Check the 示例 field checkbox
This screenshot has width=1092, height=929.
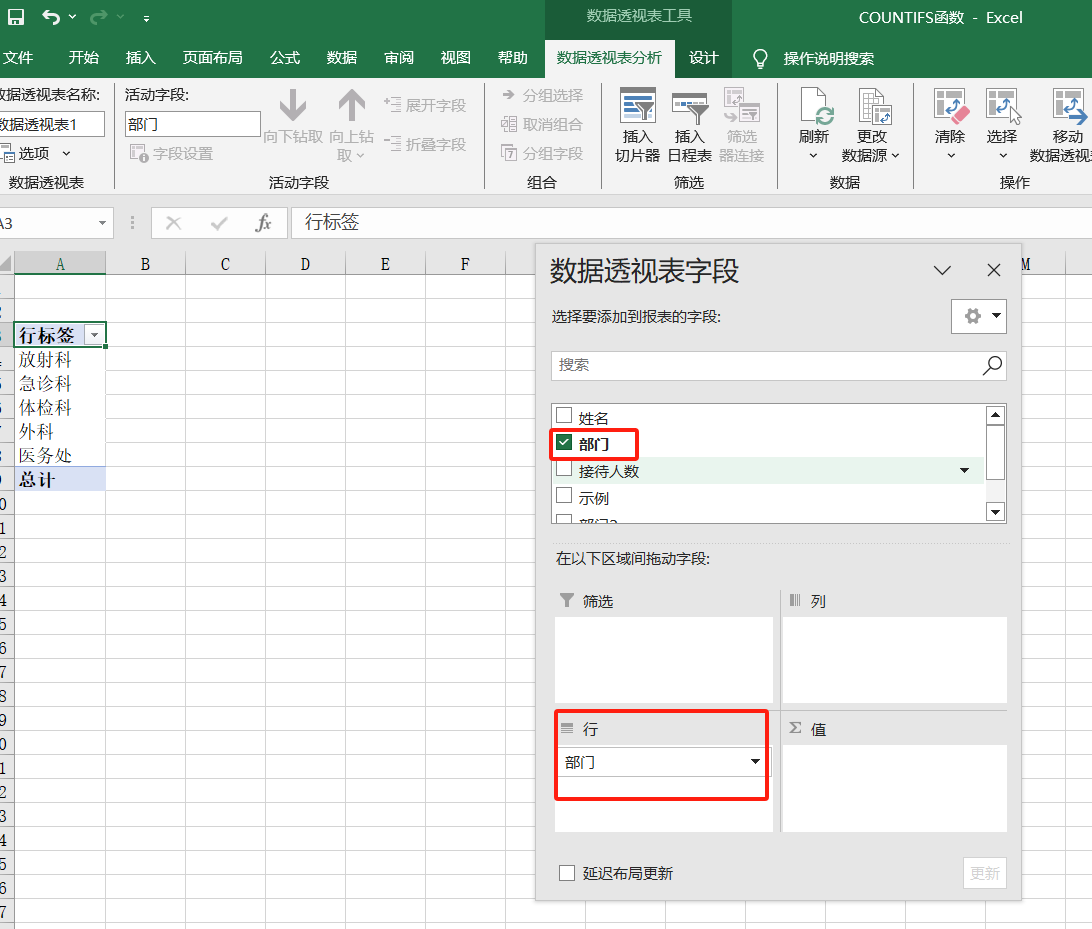point(564,497)
